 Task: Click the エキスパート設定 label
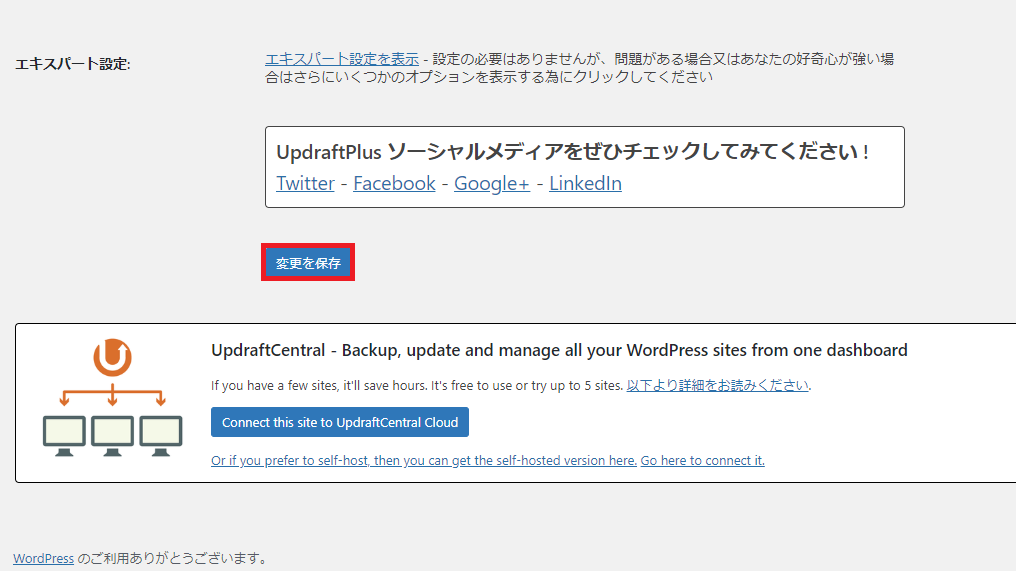coord(73,64)
